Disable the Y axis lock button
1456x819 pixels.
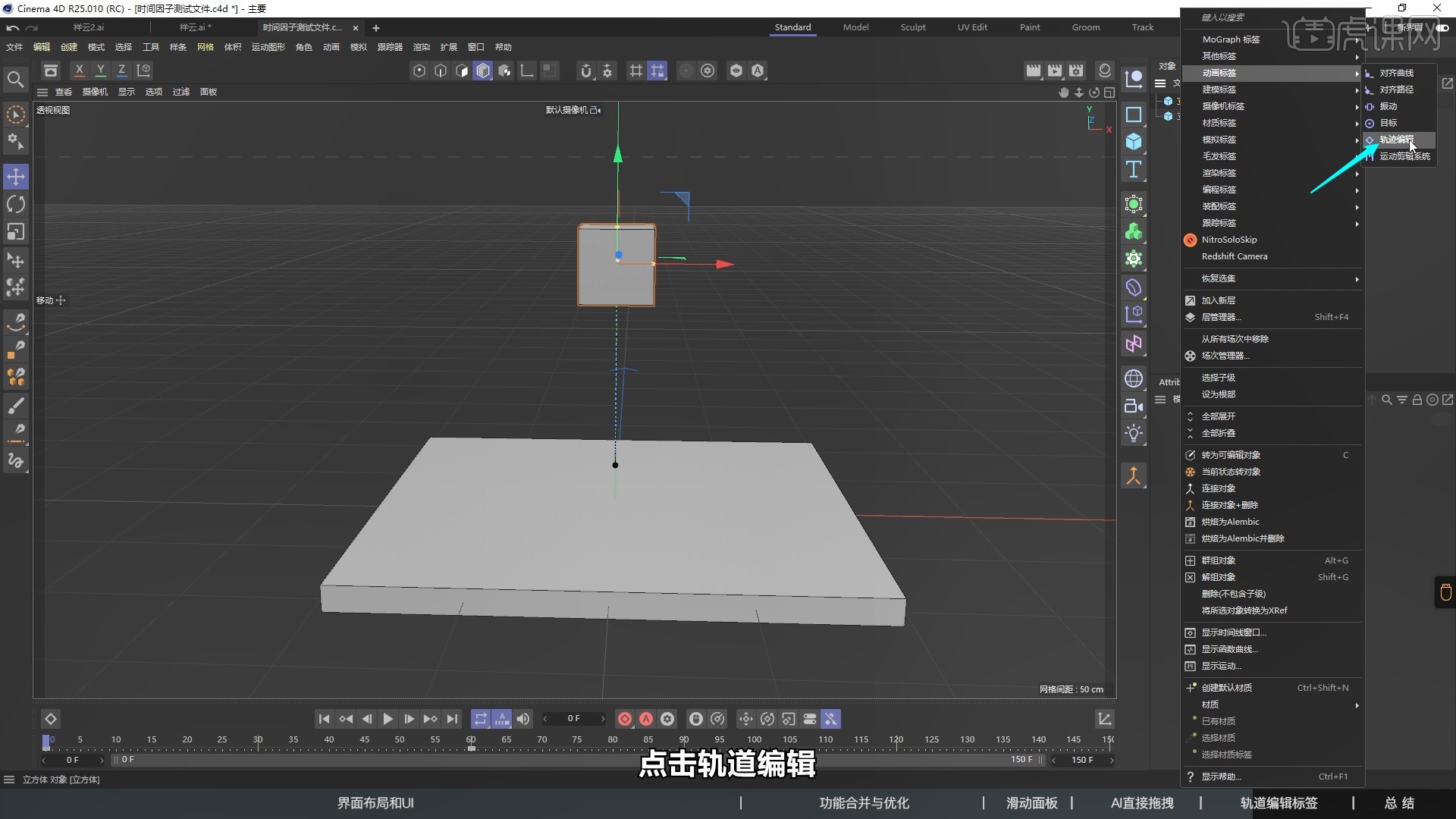101,70
